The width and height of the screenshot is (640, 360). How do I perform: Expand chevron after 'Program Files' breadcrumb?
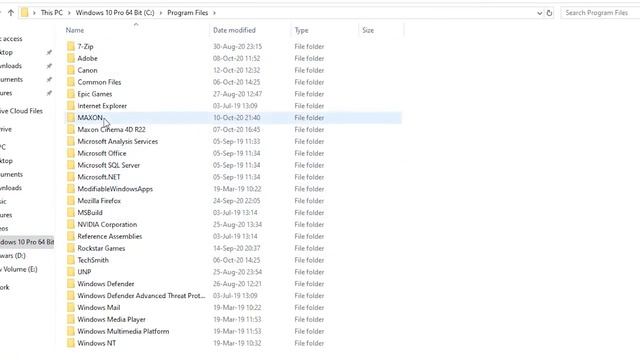tap(214, 13)
